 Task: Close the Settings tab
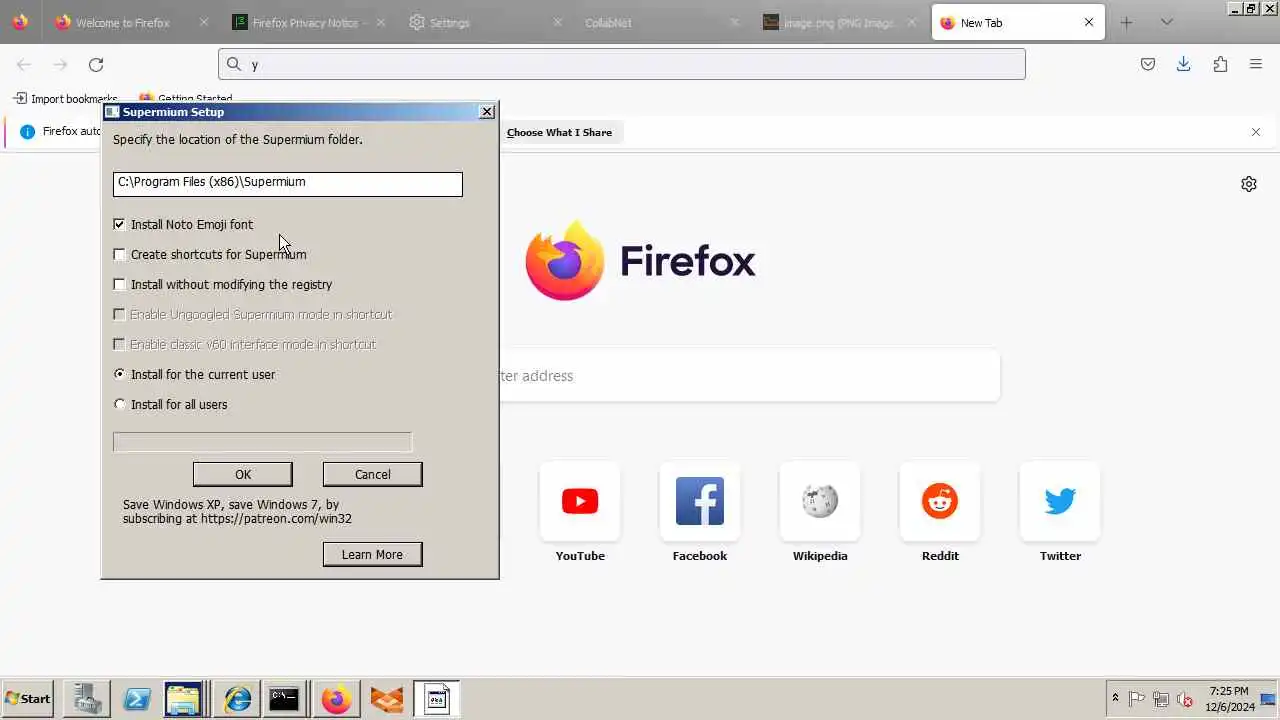click(x=558, y=22)
